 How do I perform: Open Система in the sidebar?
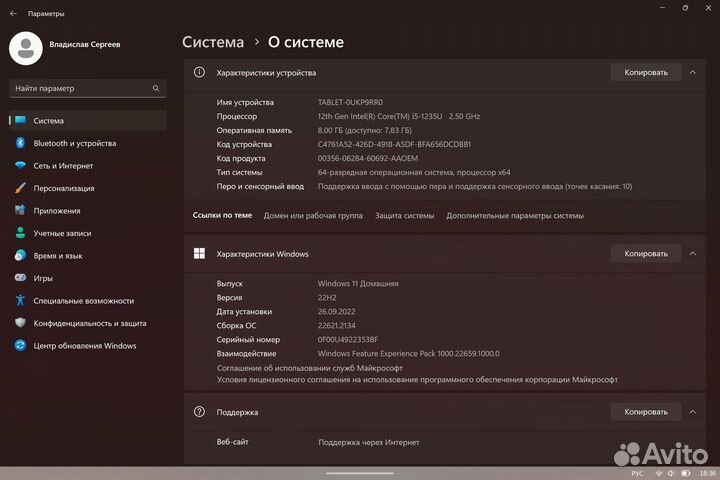[87, 120]
